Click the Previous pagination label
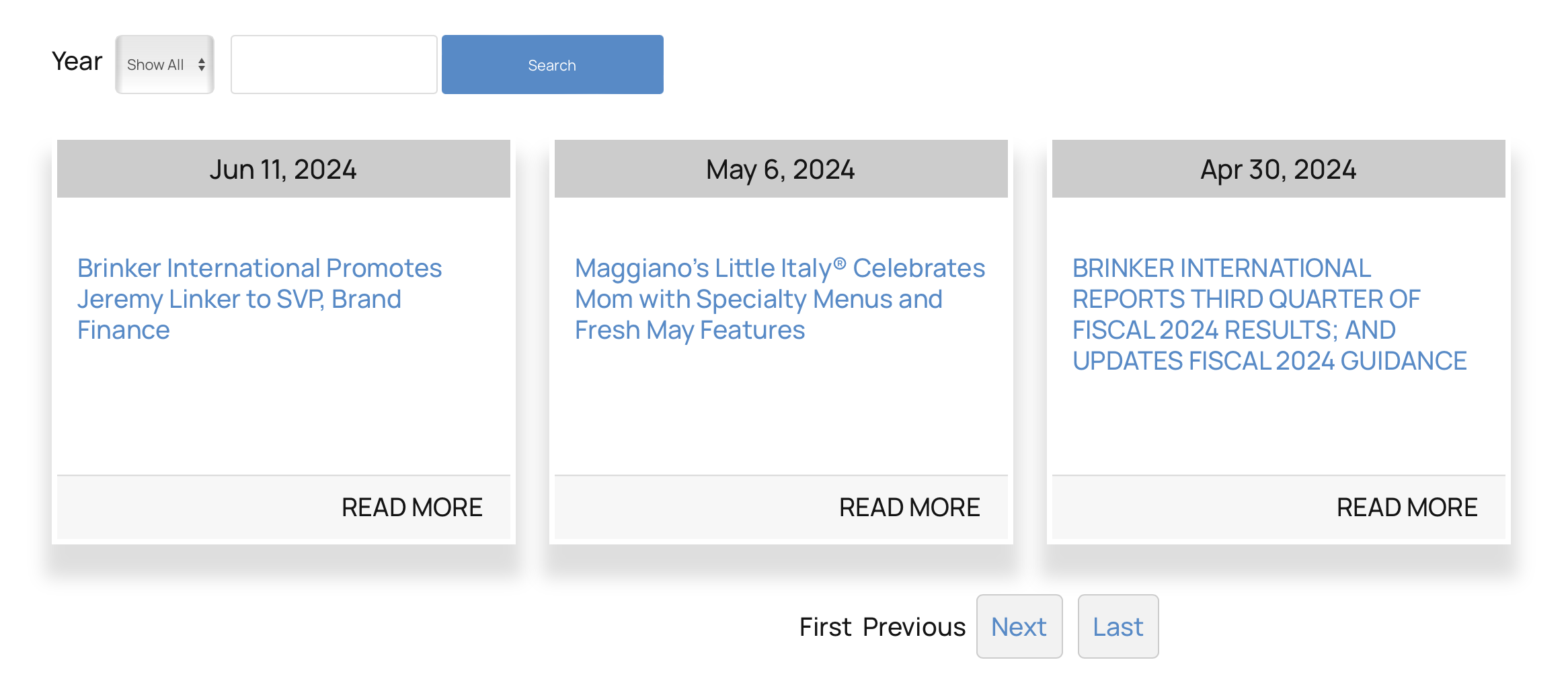This screenshot has height=699, width=1568. pos(914,626)
